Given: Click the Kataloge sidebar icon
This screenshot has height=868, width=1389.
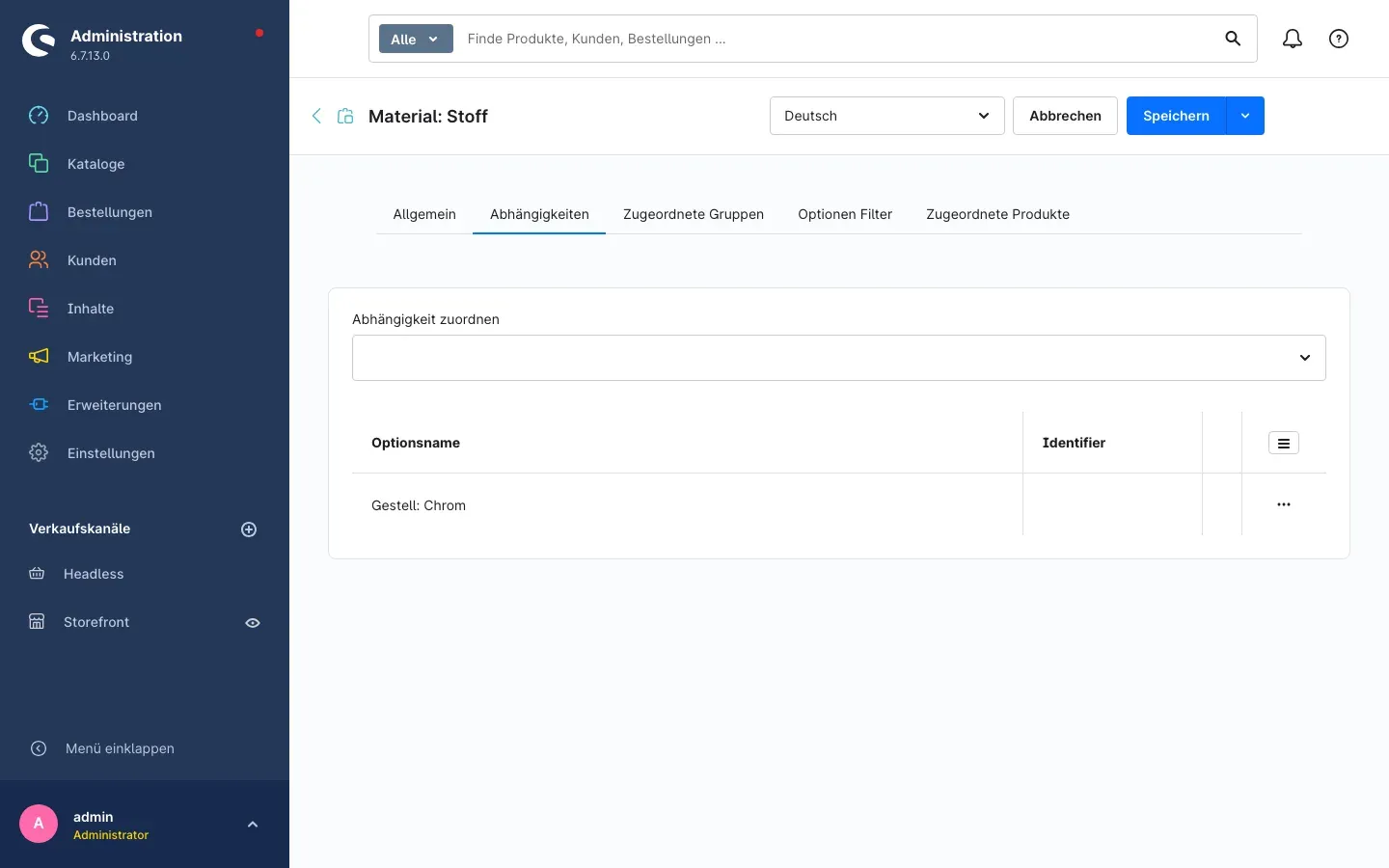Looking at the screenshot, I should coord(39,164).
